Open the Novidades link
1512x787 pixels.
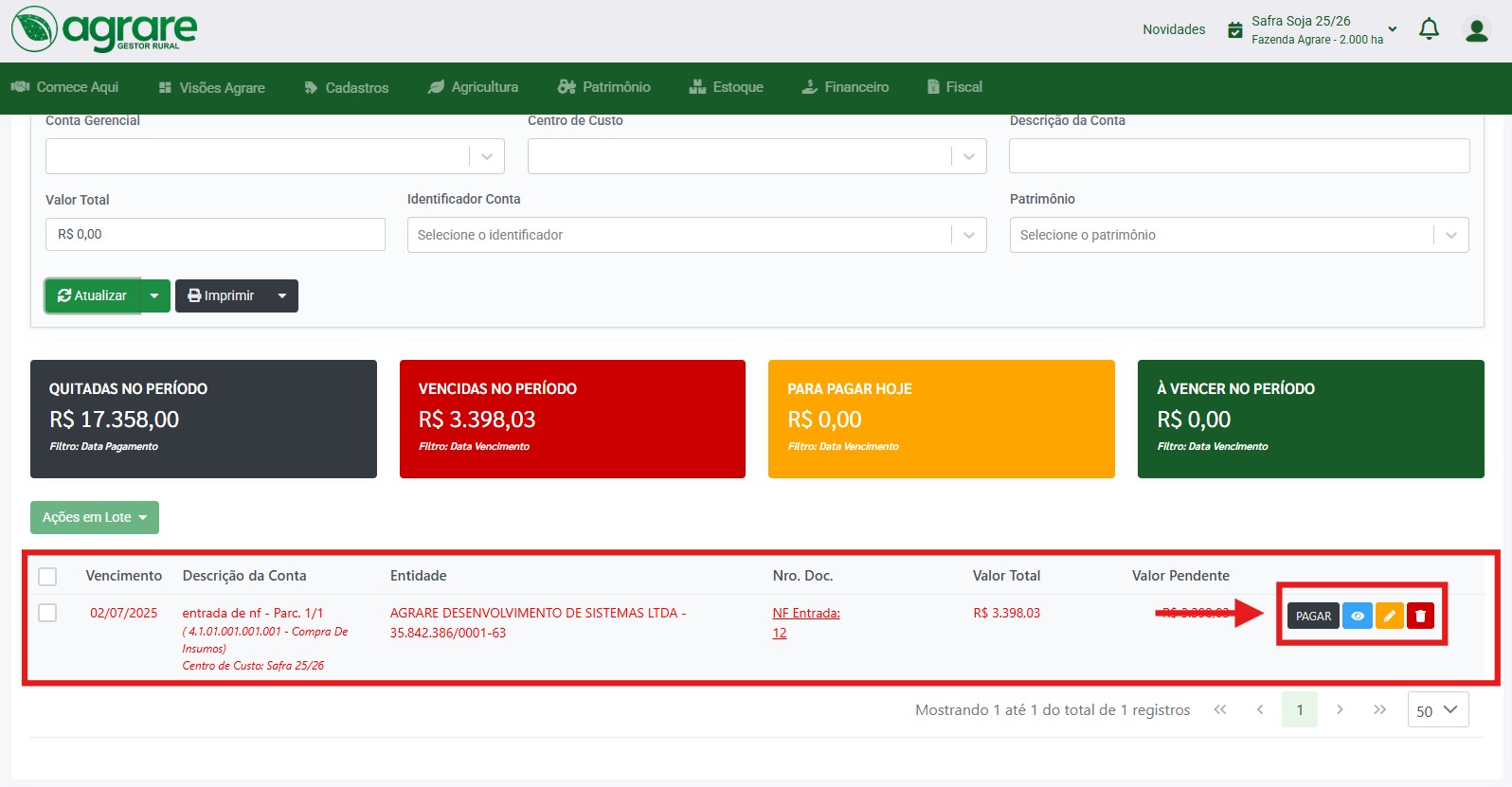1174,29
